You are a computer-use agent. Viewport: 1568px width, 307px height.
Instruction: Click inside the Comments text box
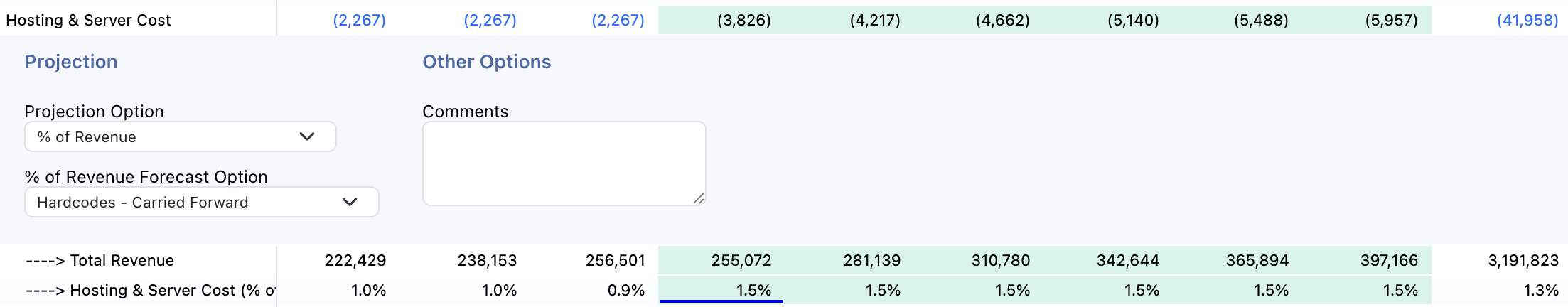click(564, 163)
